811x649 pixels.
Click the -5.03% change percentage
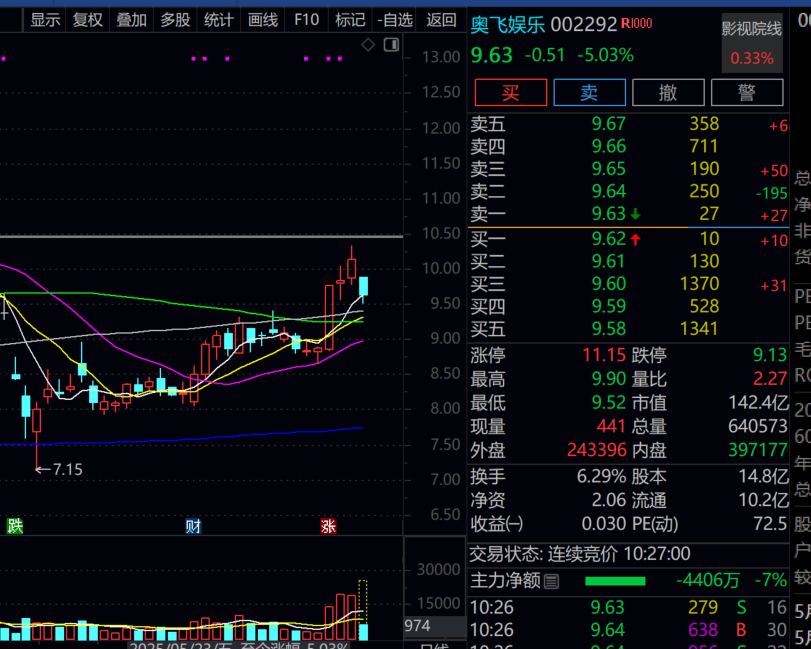coord(605,55)
